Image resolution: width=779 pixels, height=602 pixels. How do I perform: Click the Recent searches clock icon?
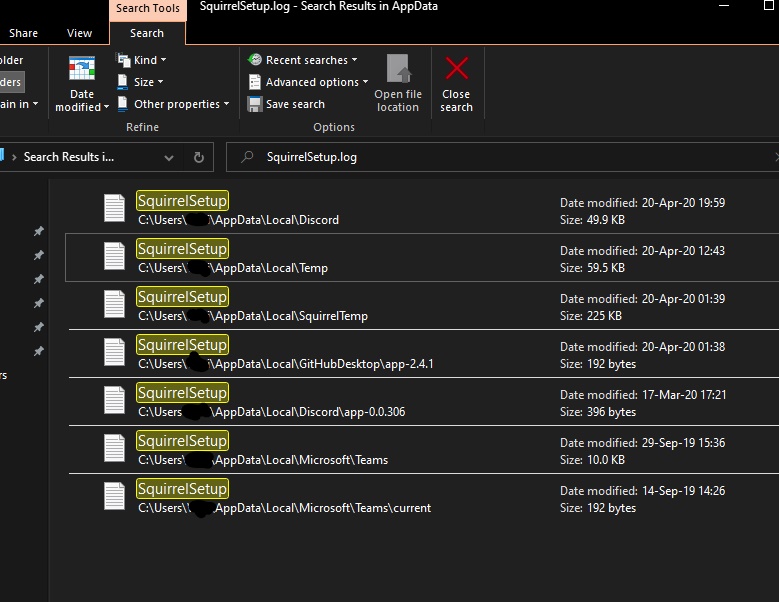pyautogui.click(x=255, y=60)
